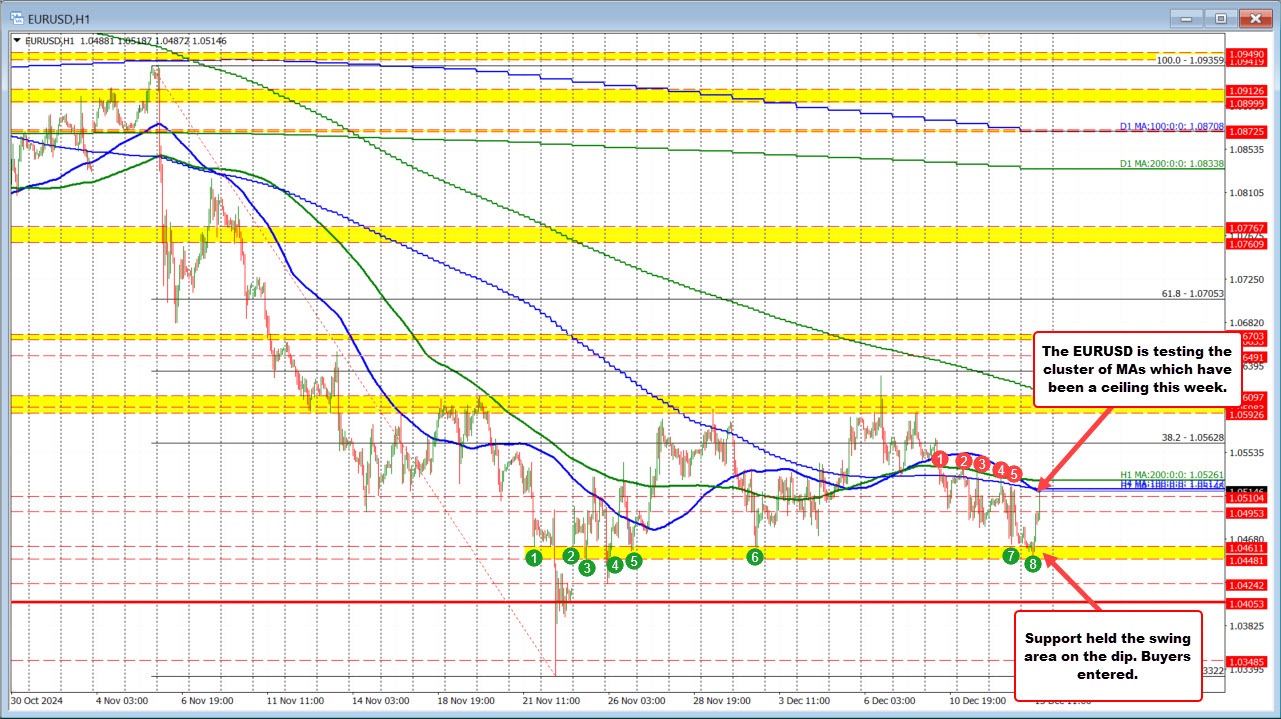This screenshot has height=719, width=1281.
Task: Select green marker 1 at the 21 Nov low
Action: (x=535, y=557)
